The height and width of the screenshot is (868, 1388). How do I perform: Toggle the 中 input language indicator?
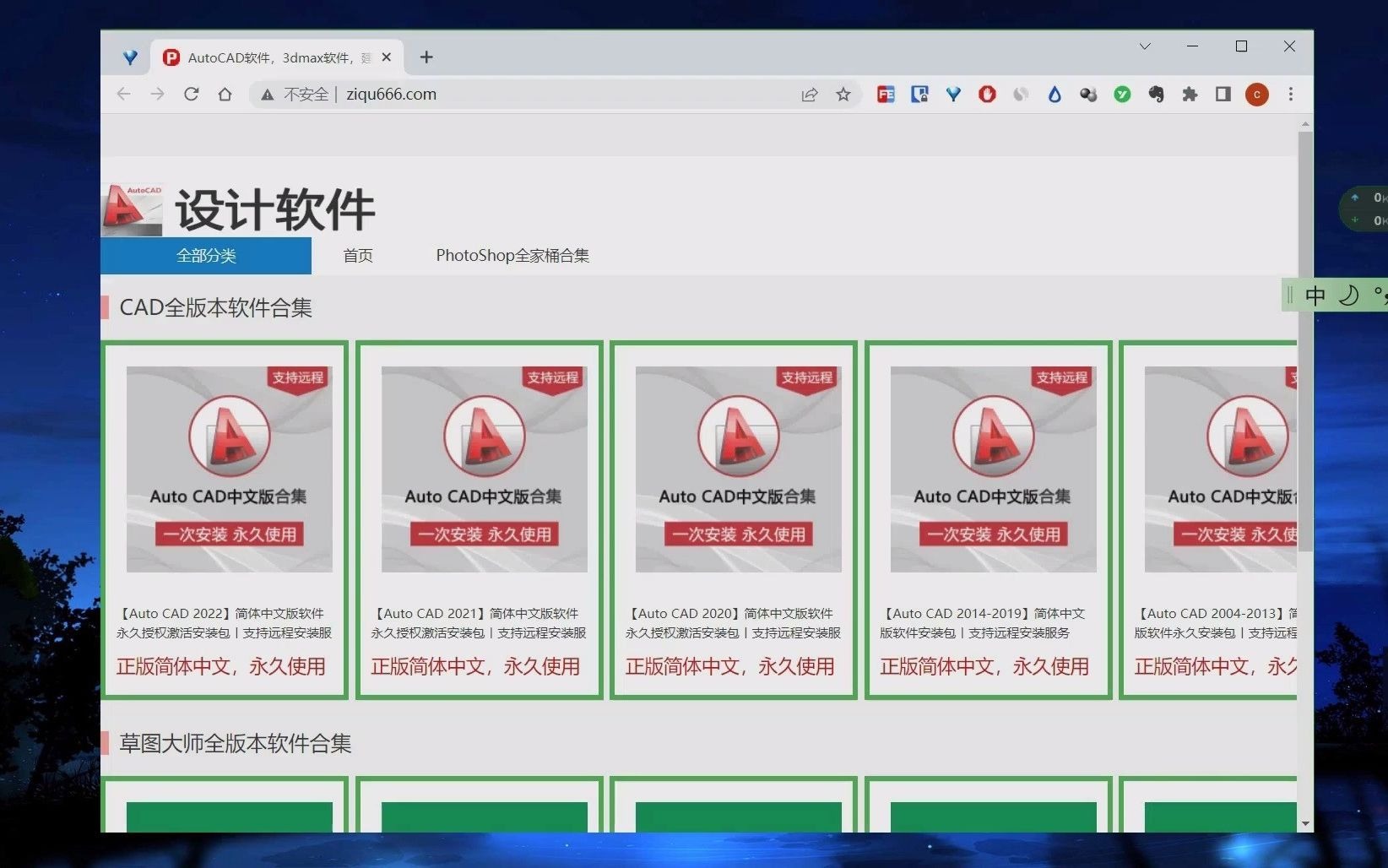coord(1315,296)
